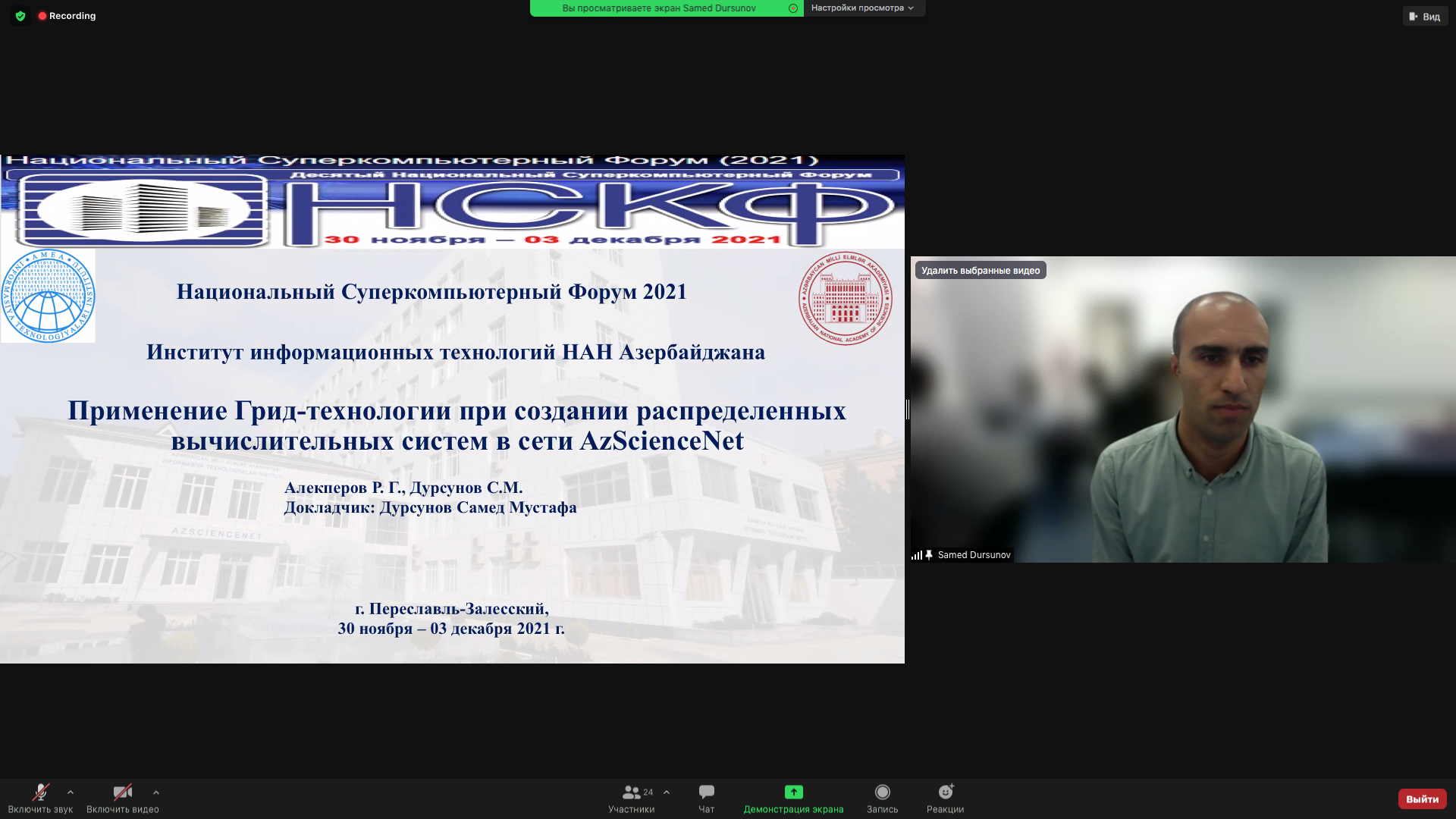Click the signal strength bars icon
Viewport: 1456px width, 819px height.
917,555
